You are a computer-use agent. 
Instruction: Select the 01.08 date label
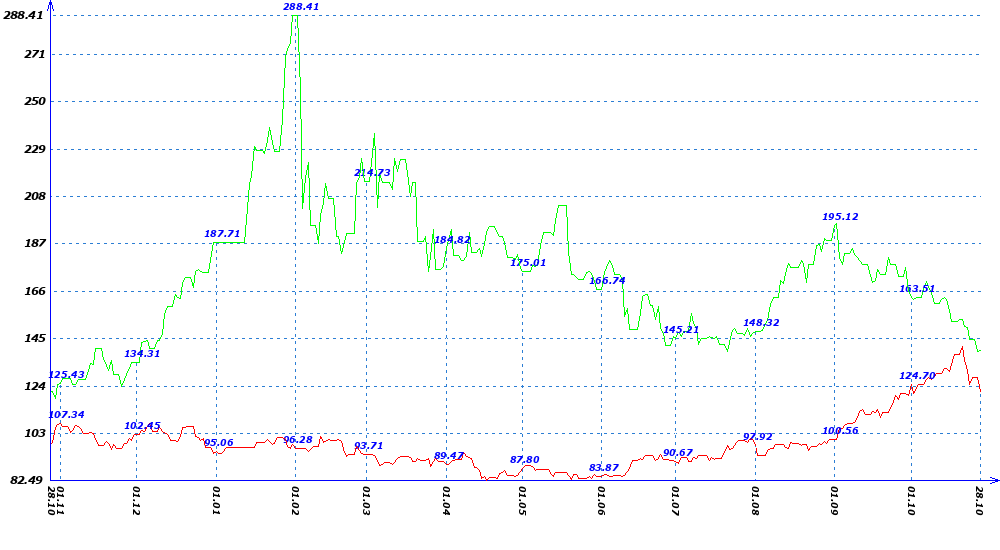pyautogui.click(x=756, y=501)
